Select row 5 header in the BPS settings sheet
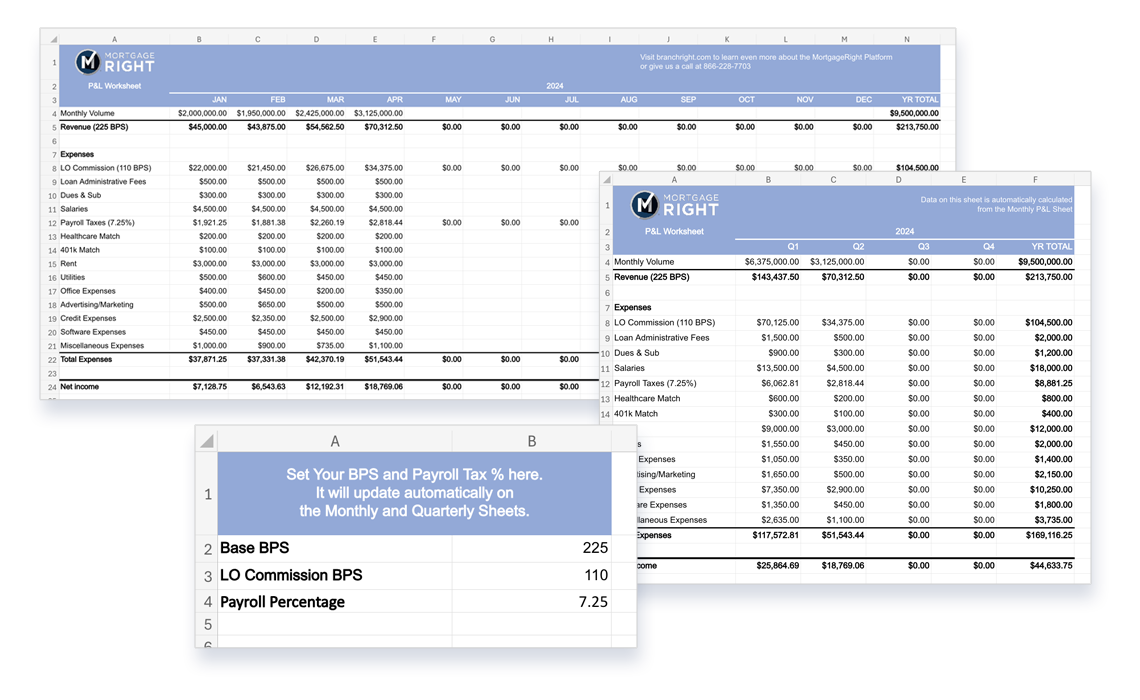The height and width of the screenshot is (700, 1140). tap(207, 624)
